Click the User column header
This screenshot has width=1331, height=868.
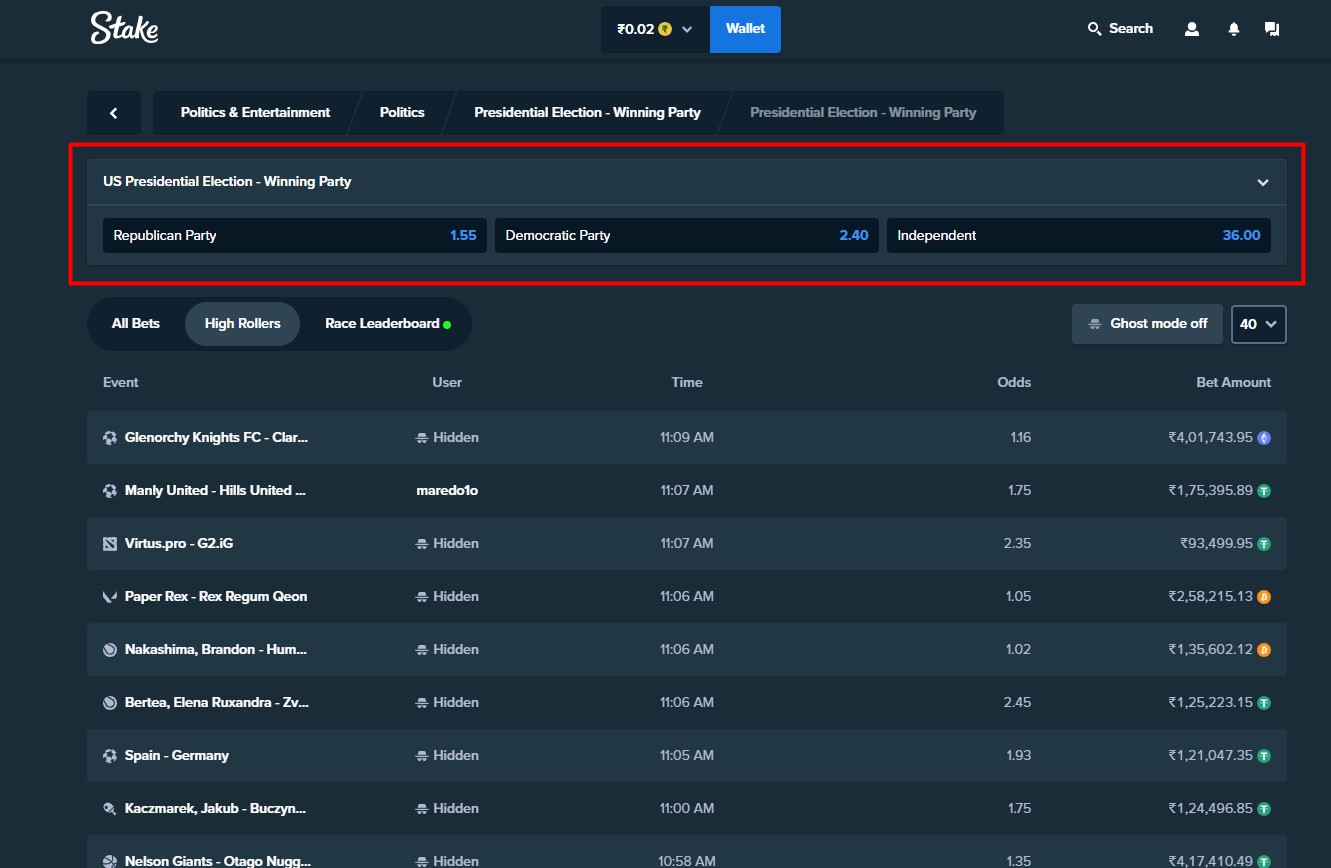447,382
